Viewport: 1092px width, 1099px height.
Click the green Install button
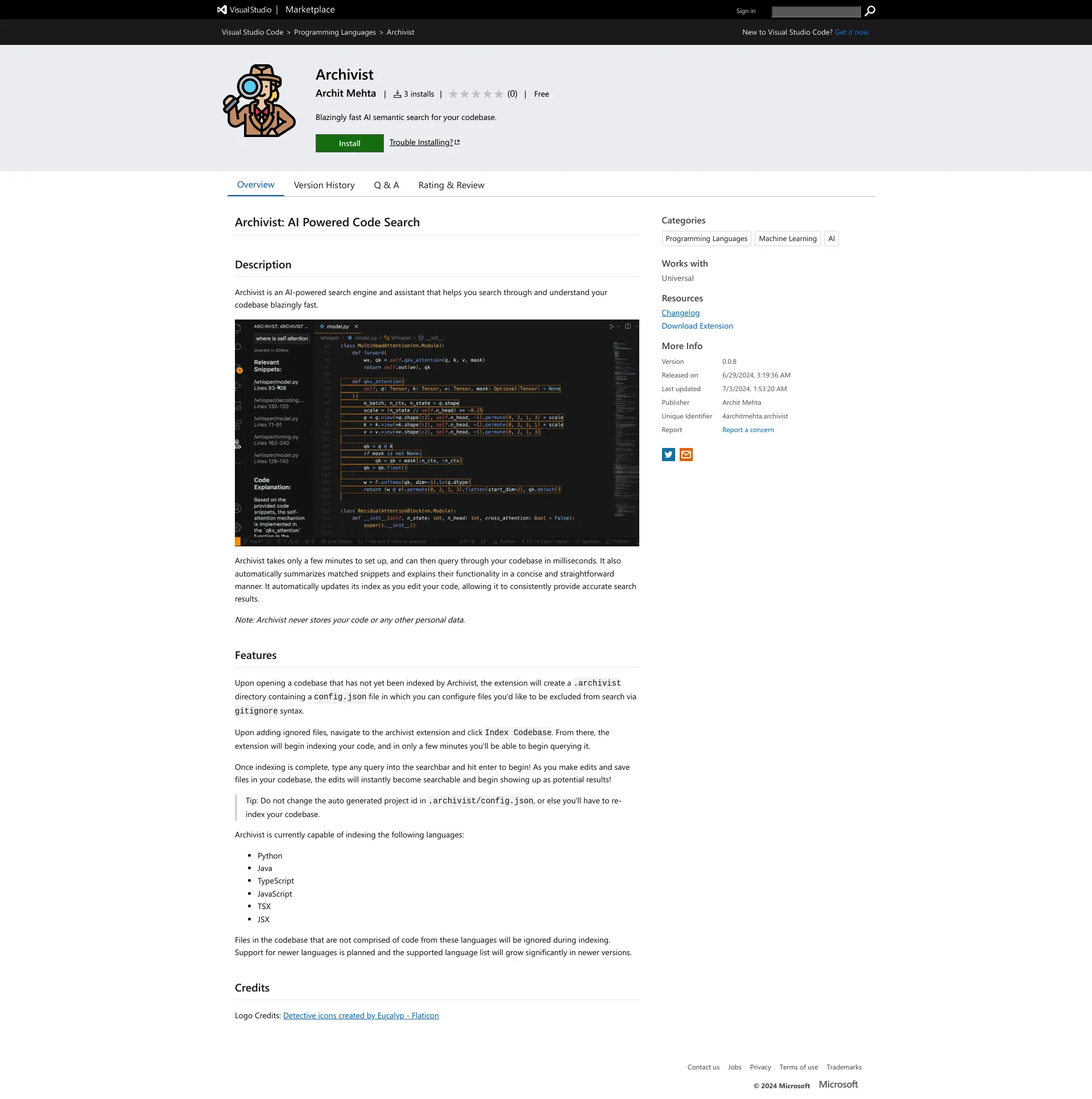click(349, 143)
